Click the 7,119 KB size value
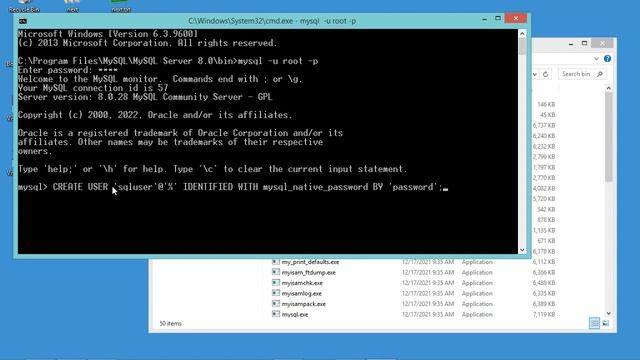Image resolution: width=640 pixels, height=360 pixels. pyautogui.click(x=544, y=315)
